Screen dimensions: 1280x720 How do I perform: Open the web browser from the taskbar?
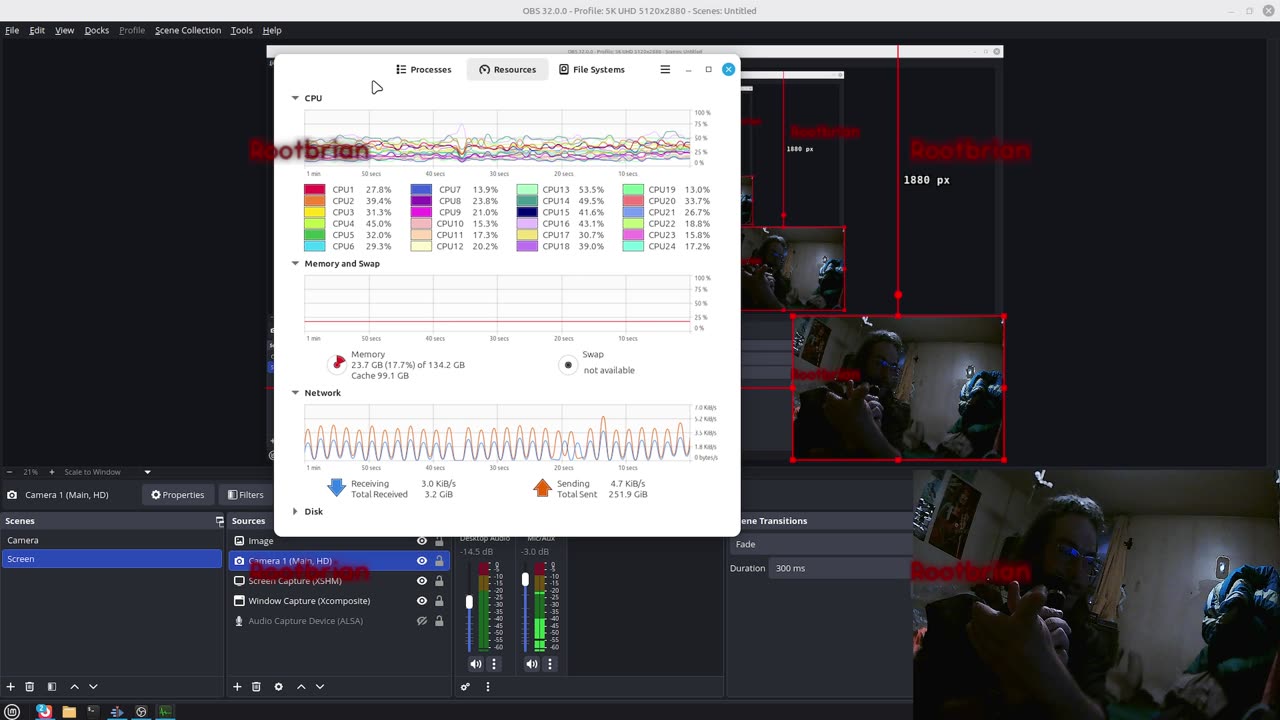44,712
